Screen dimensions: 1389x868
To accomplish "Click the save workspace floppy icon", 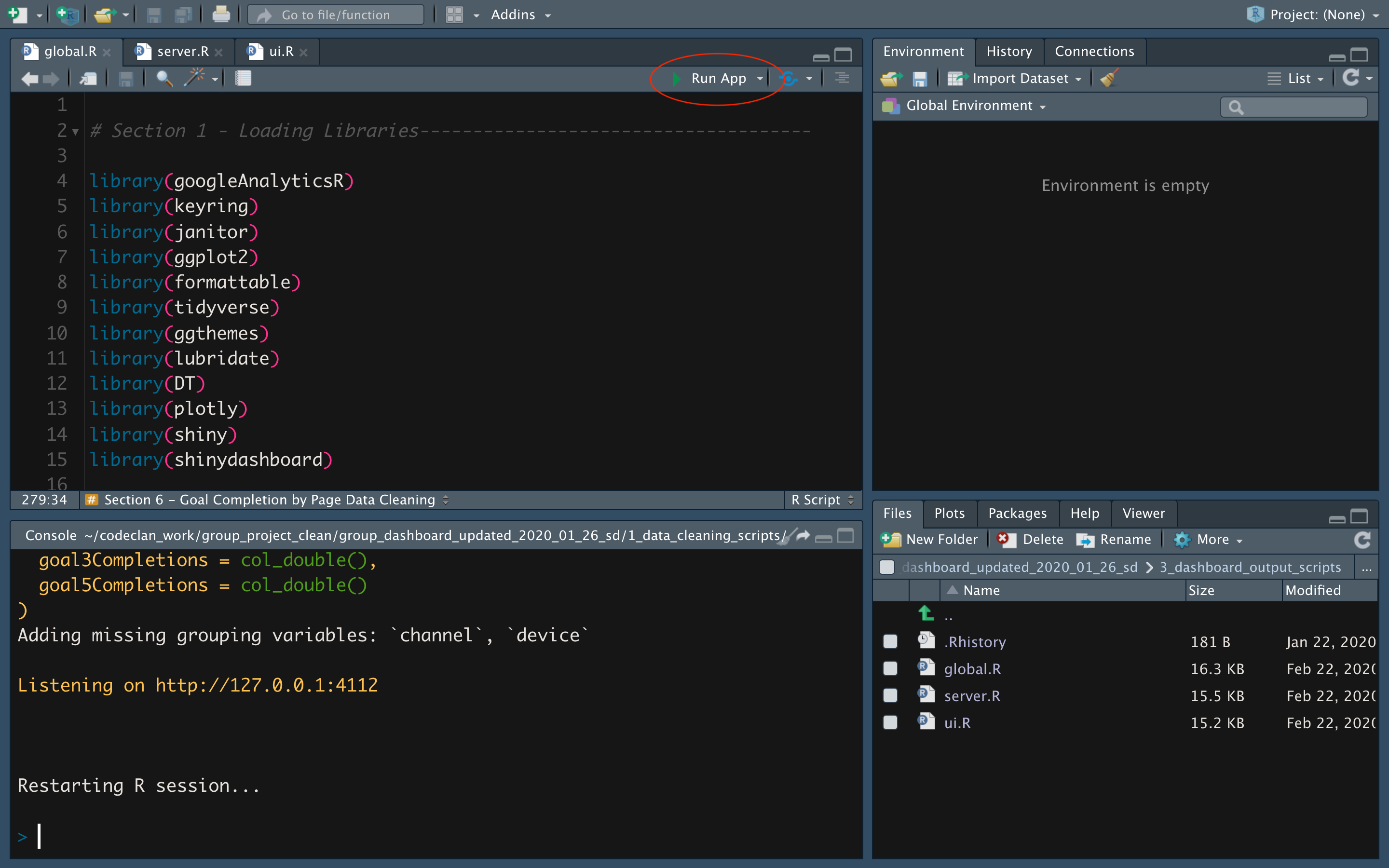I will [x=920, y=78].
